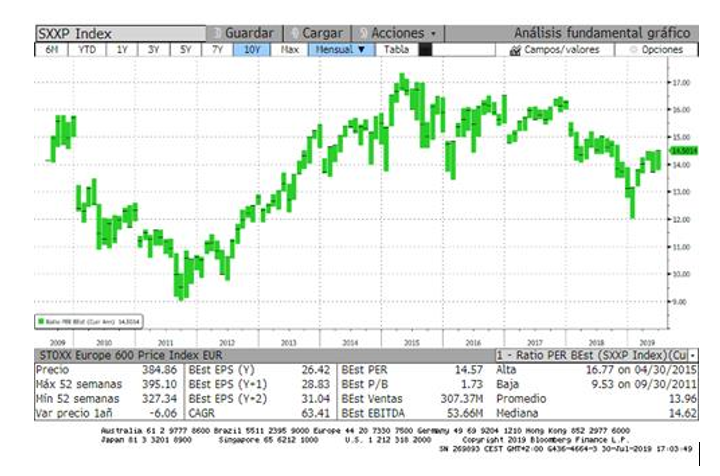This screenshot has width=720, height=476.
Task: Click the 14.3014 last value axis label
Action: (684, 151)
